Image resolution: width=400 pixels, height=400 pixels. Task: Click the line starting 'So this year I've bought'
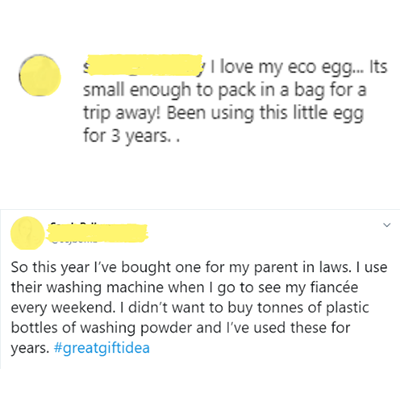[199, 267]
